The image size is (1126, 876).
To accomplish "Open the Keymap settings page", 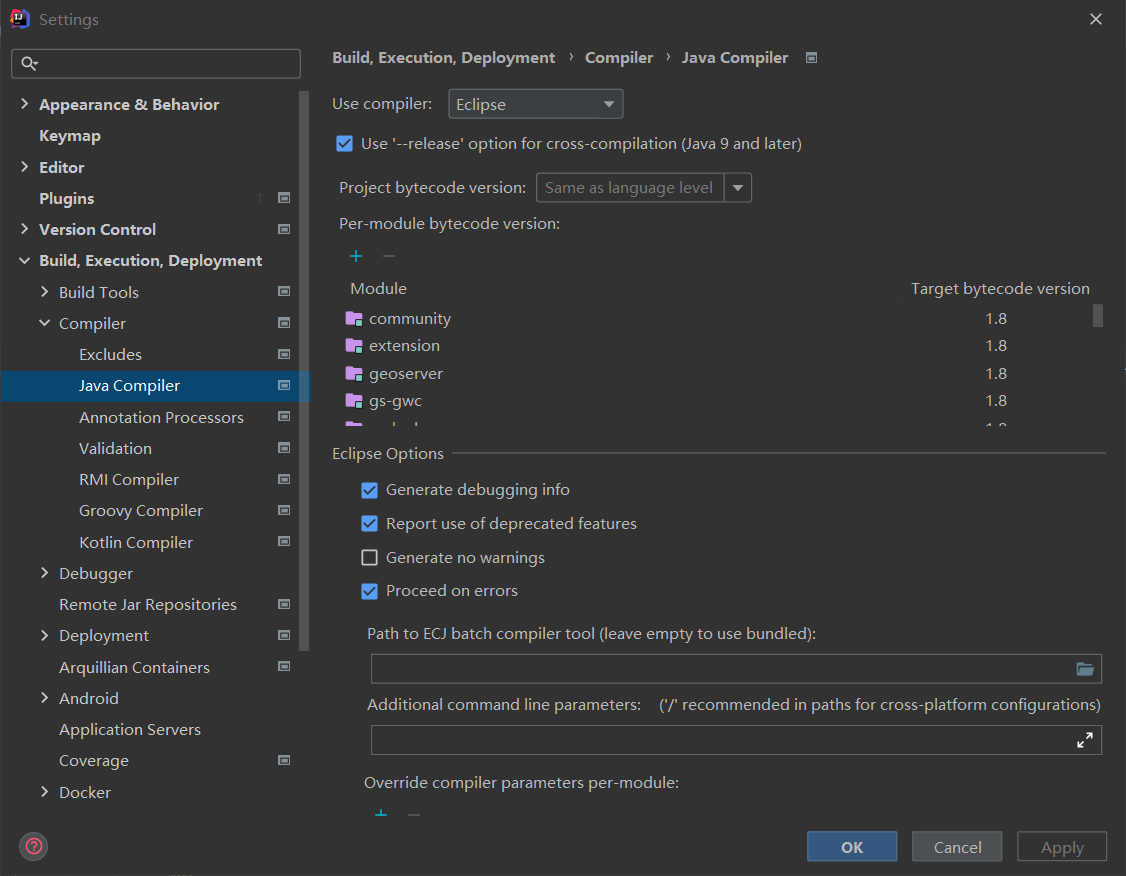I will (x=70, y=136).
